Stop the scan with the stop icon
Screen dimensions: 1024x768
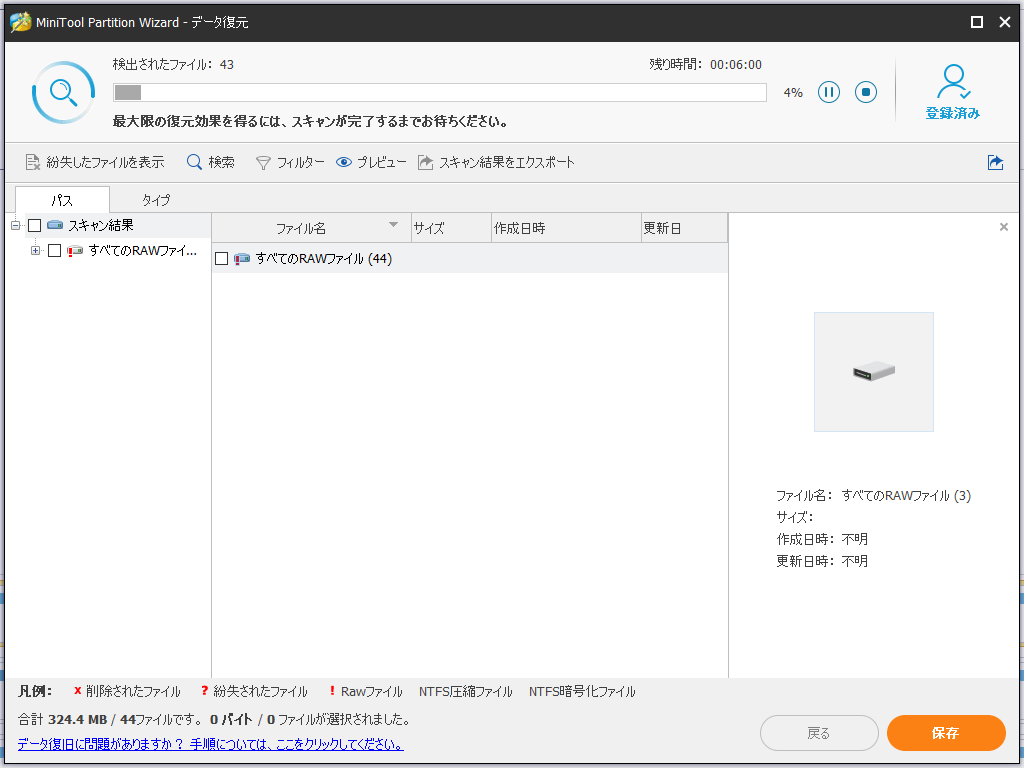[x=866, y=92]
